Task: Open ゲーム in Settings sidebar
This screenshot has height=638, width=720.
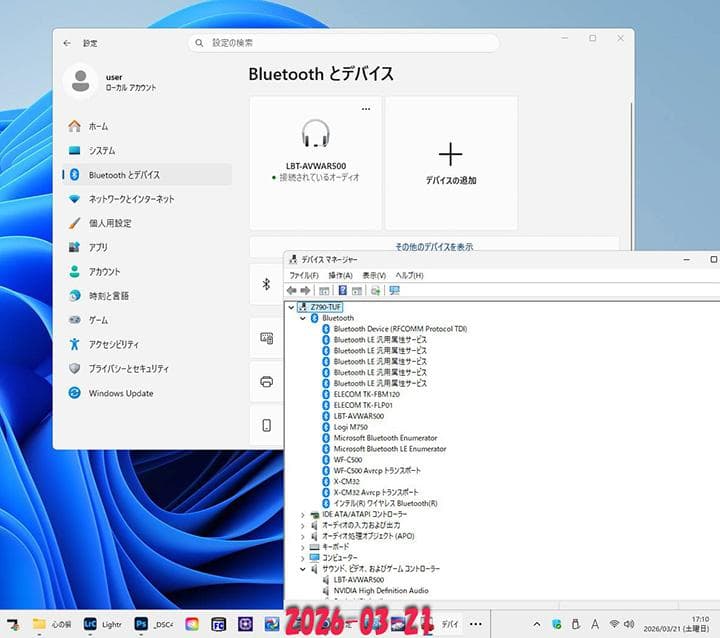Action: point(146,320)
